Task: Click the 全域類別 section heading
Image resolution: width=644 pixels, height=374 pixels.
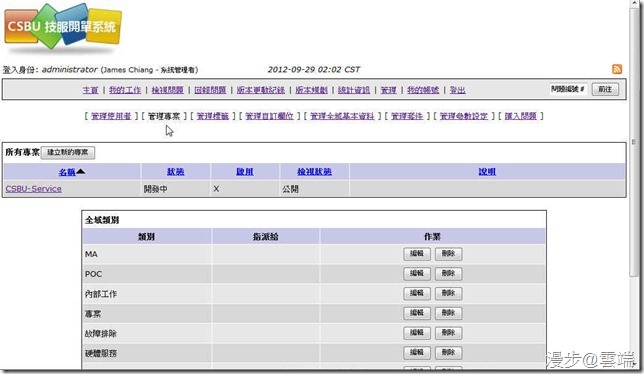Action: [x=102, y=220]
